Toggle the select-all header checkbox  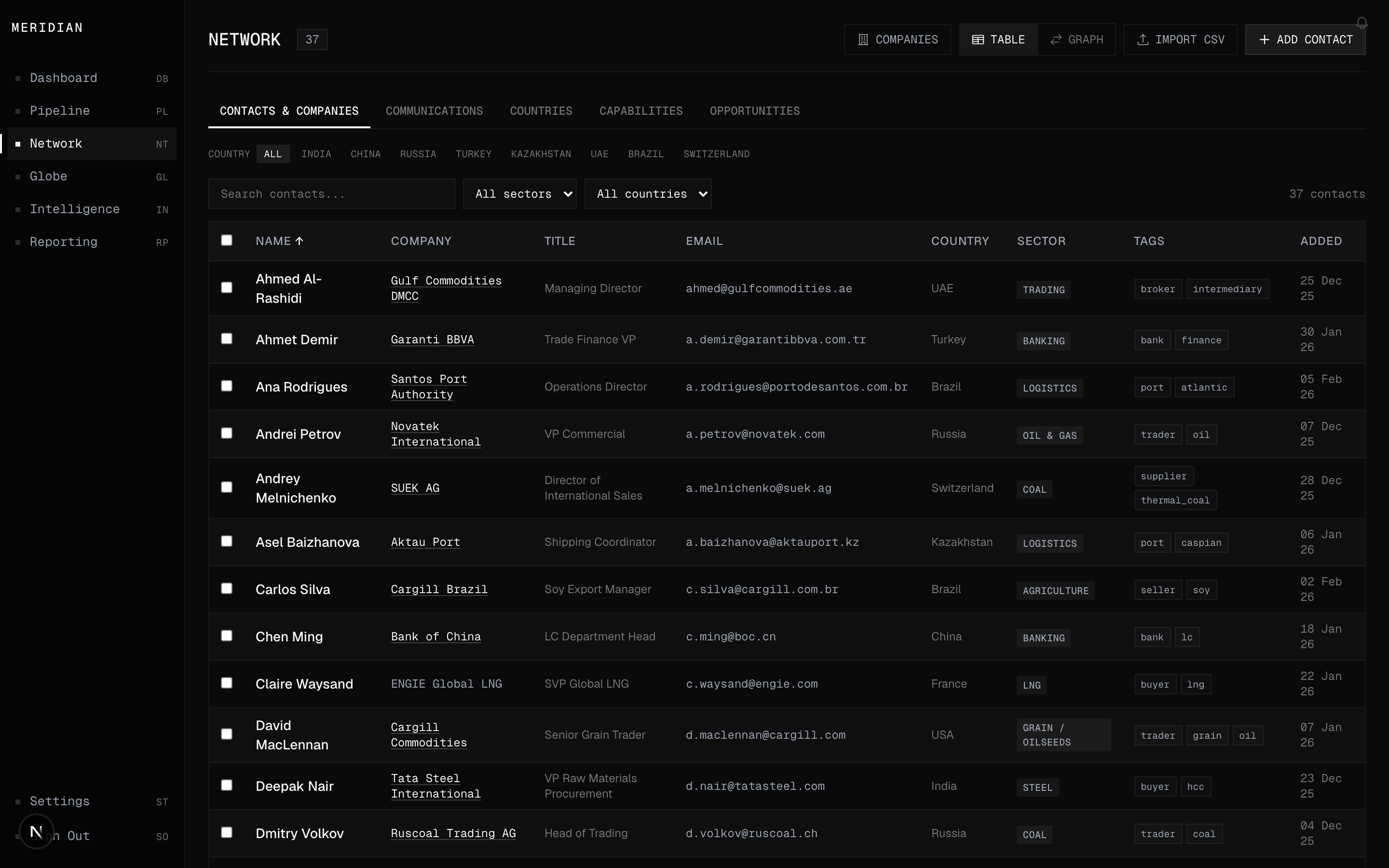click(x=227, y=241)
